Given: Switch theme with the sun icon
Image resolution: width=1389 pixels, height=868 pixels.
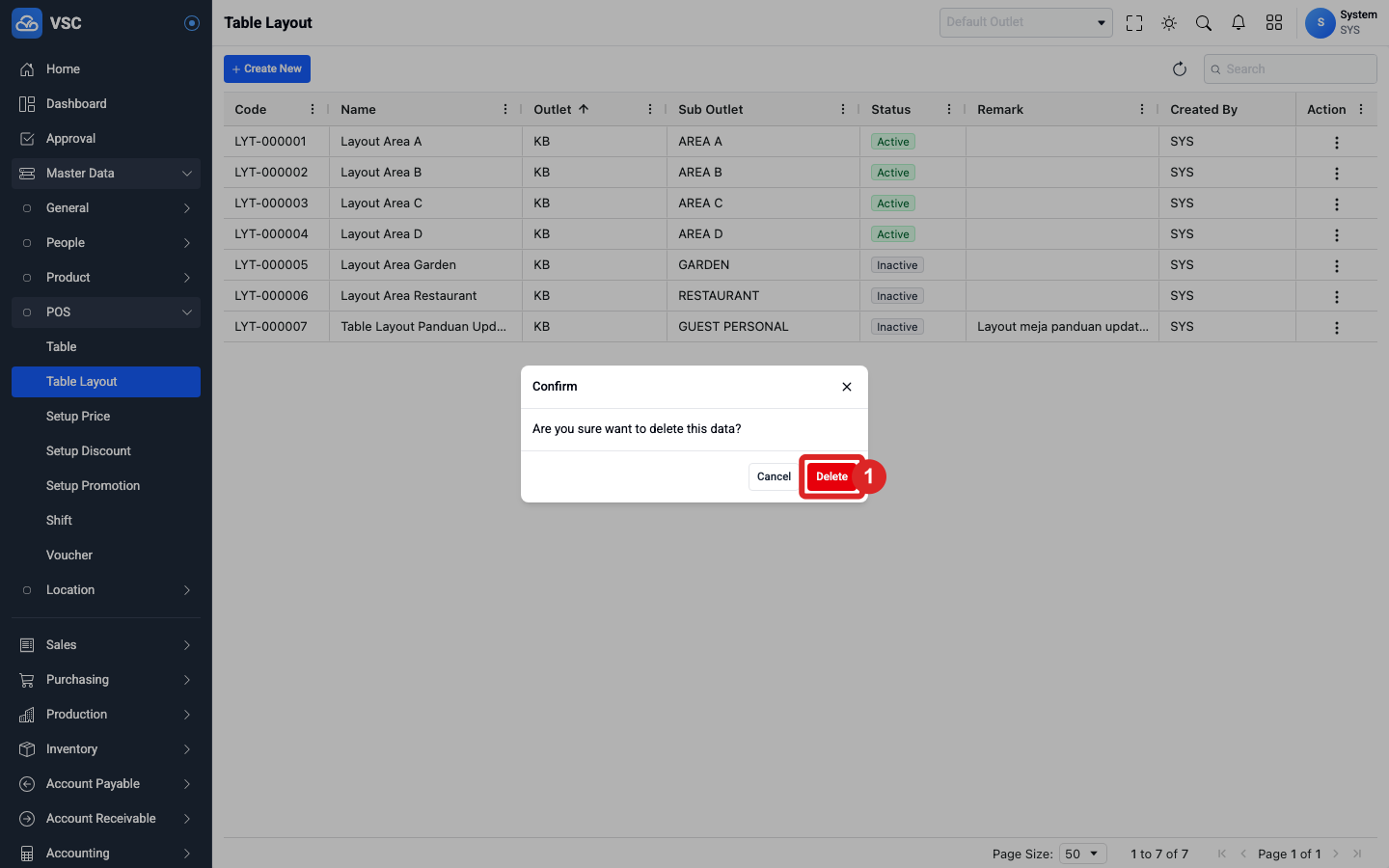Looking at the screenshot, I should point(1169,23).
